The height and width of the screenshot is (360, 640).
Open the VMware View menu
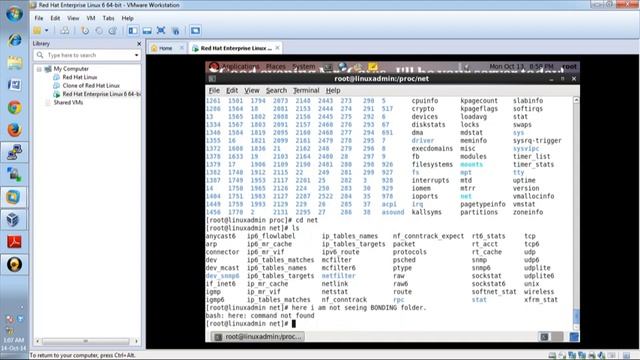click(73, 18)
